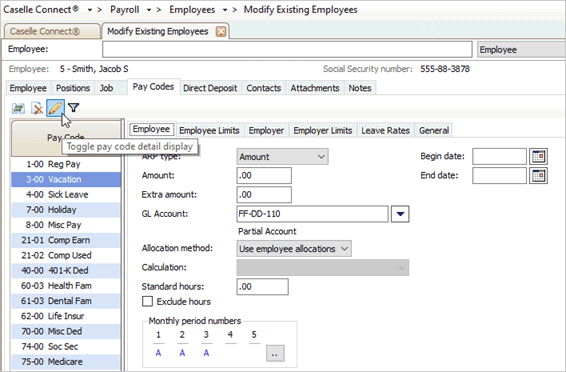Select pay code 21-02 Comp Used
Viewport: 566px width, 372px height.
66,255
